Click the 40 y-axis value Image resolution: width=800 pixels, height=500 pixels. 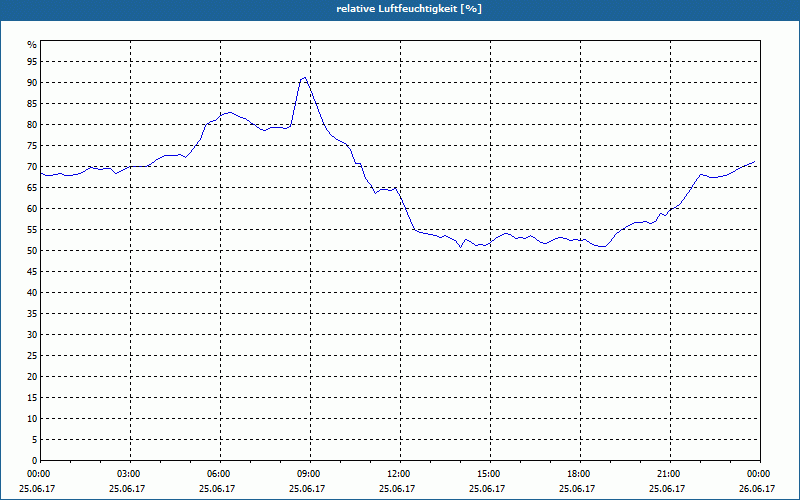[32, 293]
